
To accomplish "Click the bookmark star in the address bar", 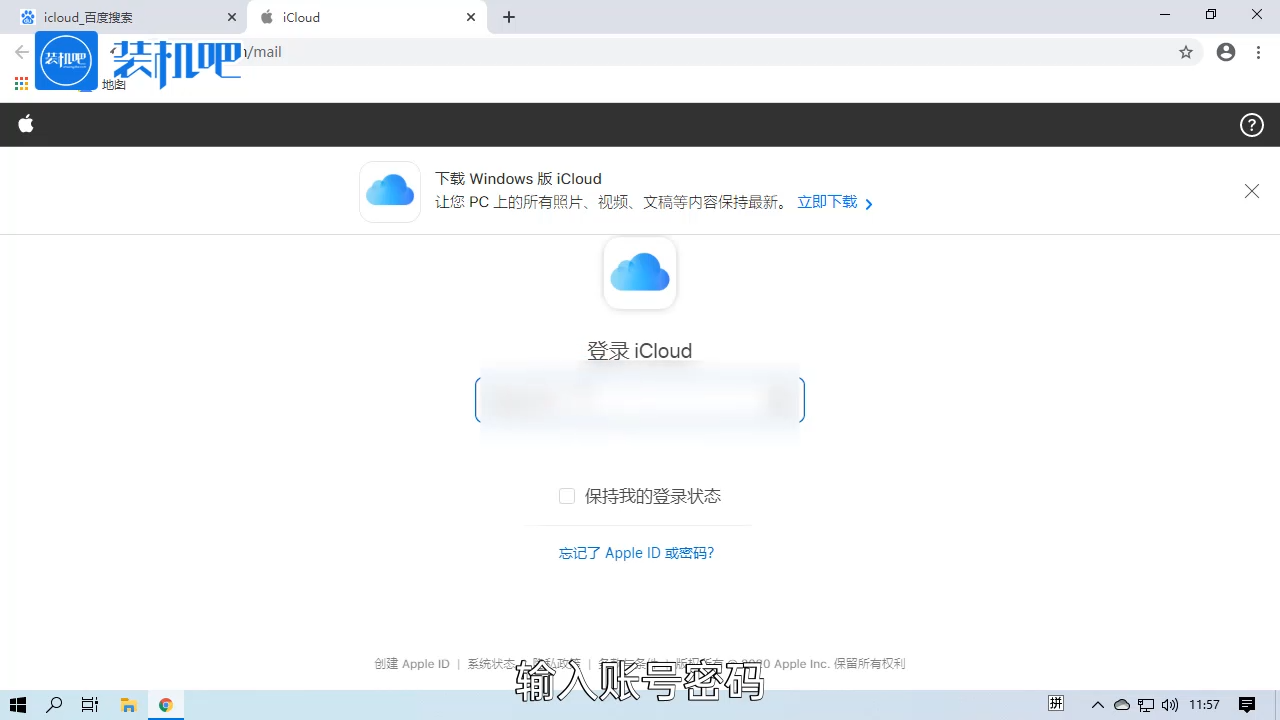I will click(1185, 52).
